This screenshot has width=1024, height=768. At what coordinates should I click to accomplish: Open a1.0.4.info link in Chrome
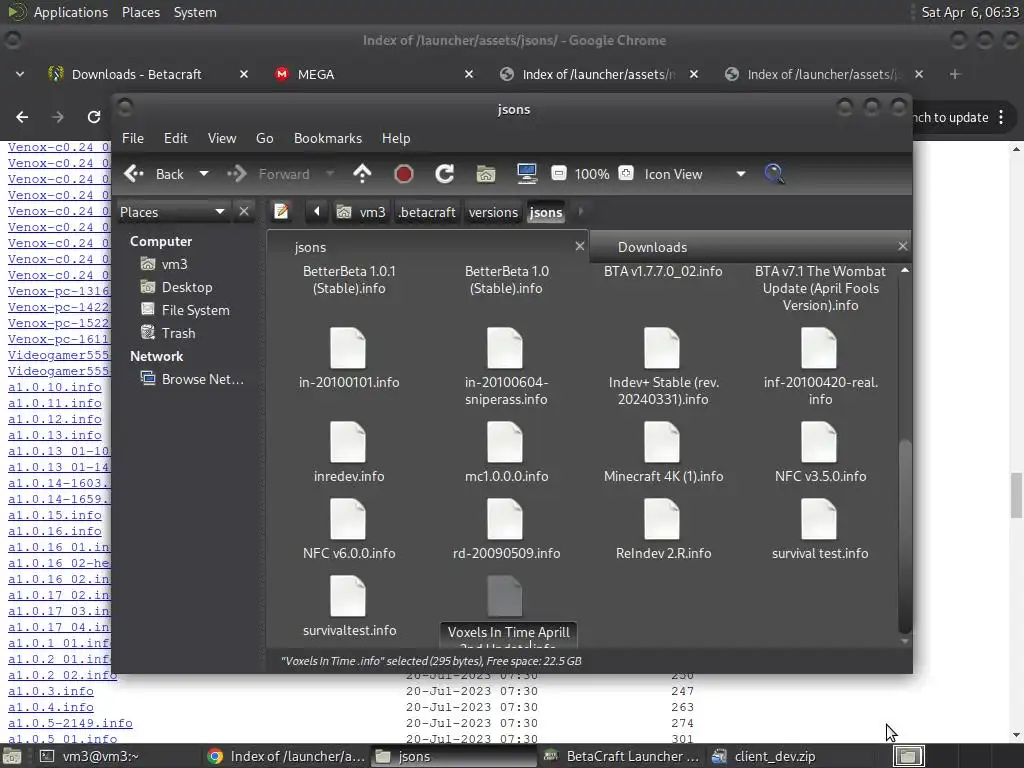tap(51, 707)
